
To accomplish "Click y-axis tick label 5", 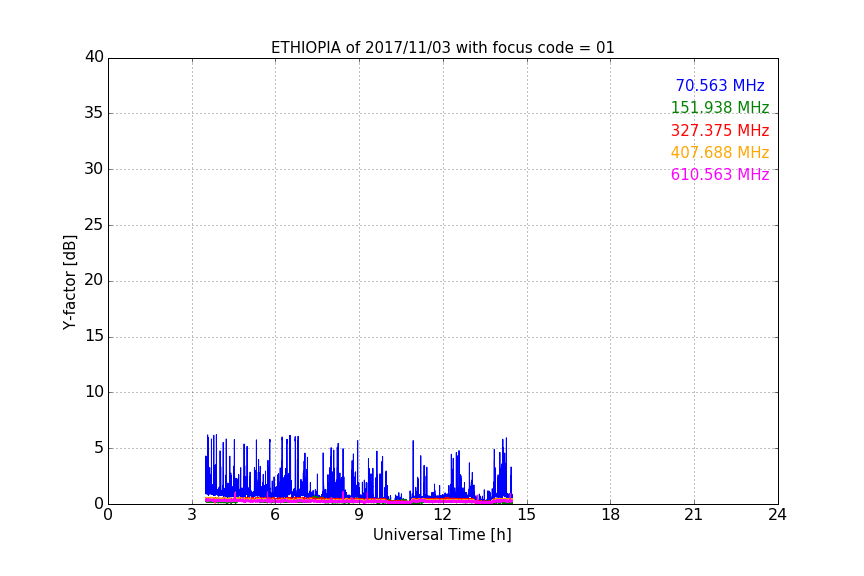I will pos(99,448).
